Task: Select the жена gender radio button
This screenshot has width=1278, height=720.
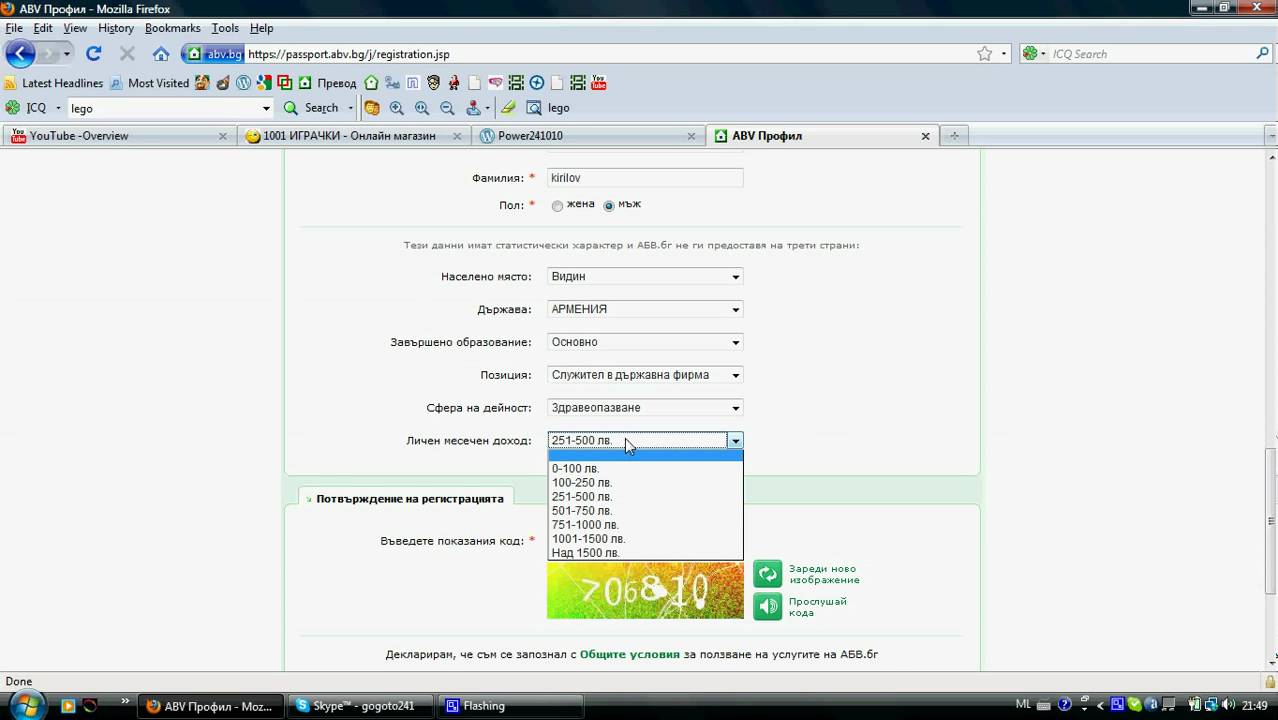Action: [557, 206]
